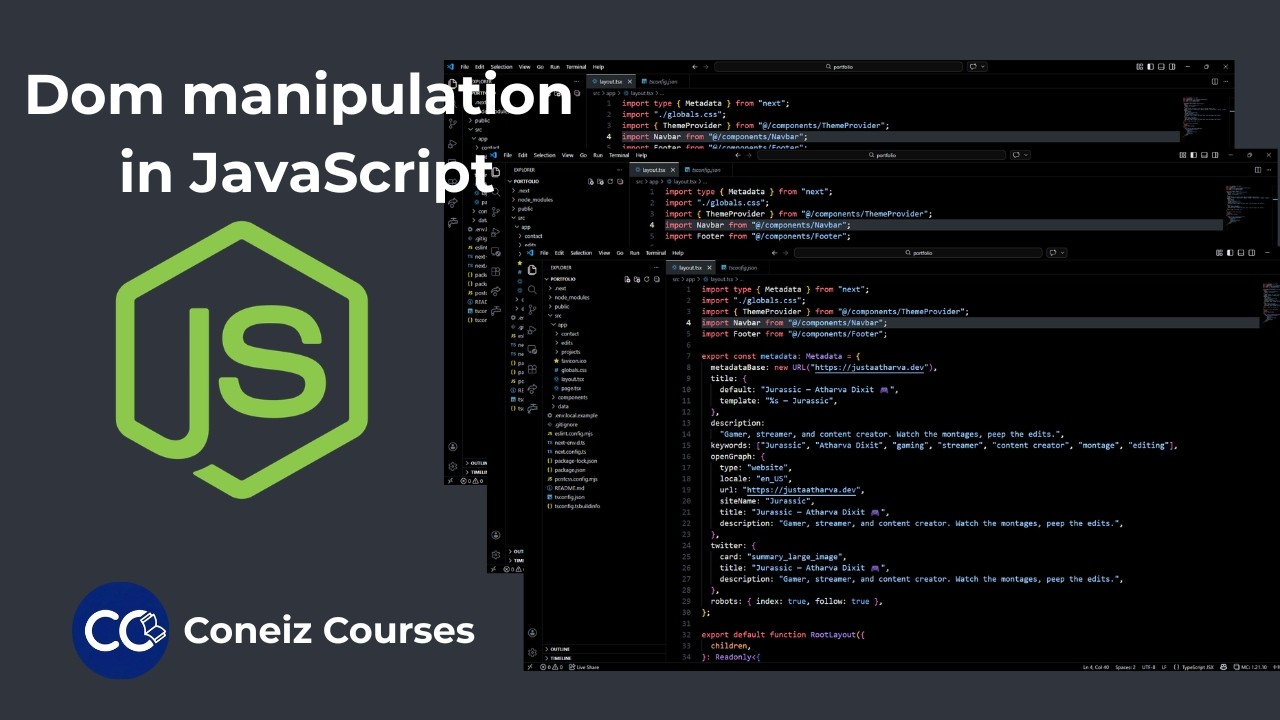Open Copilot dropdown arrow in rearmost window

[x=983, y=67]
